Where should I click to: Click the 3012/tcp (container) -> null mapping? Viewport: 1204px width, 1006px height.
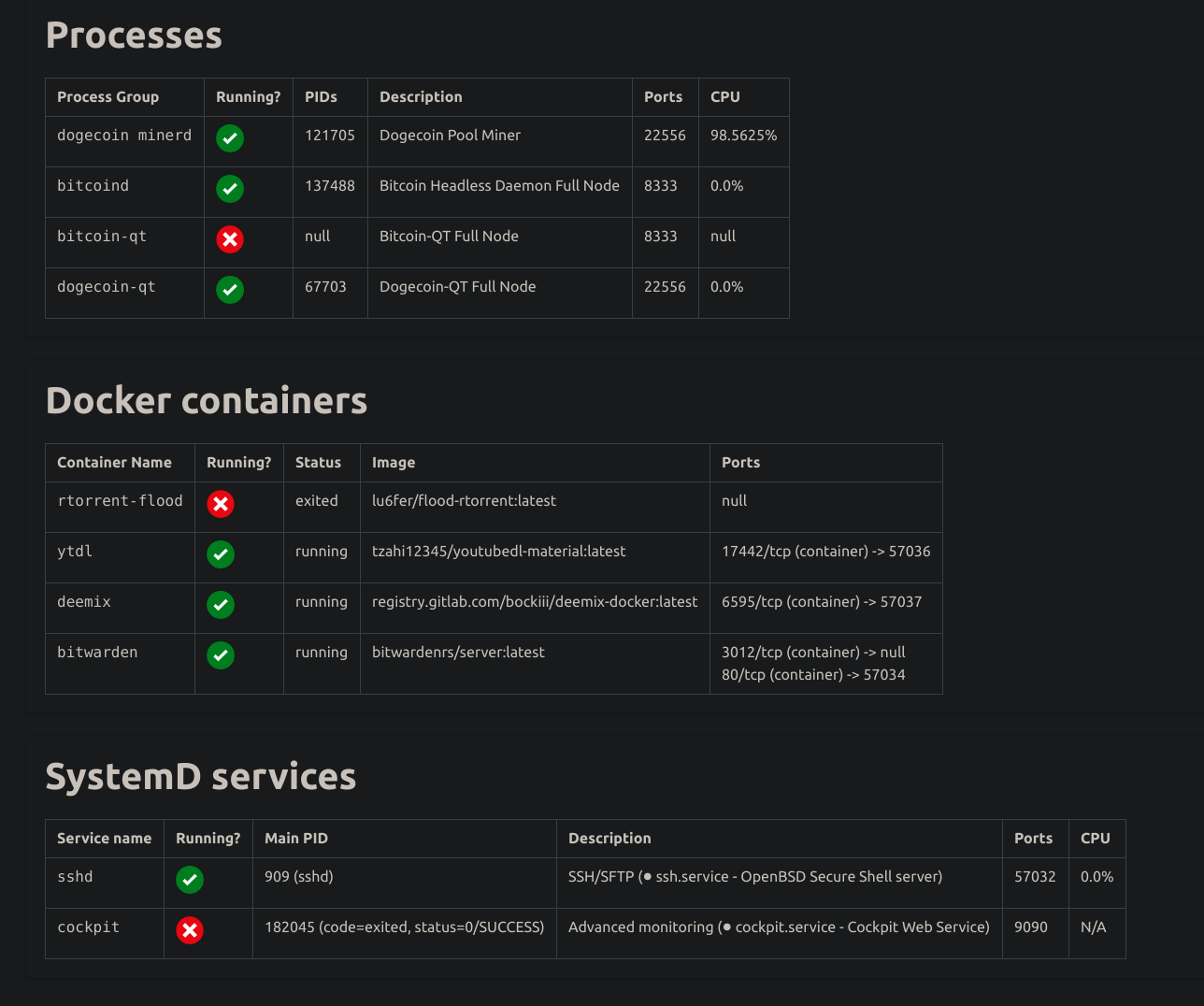click(x=813, y=653)
